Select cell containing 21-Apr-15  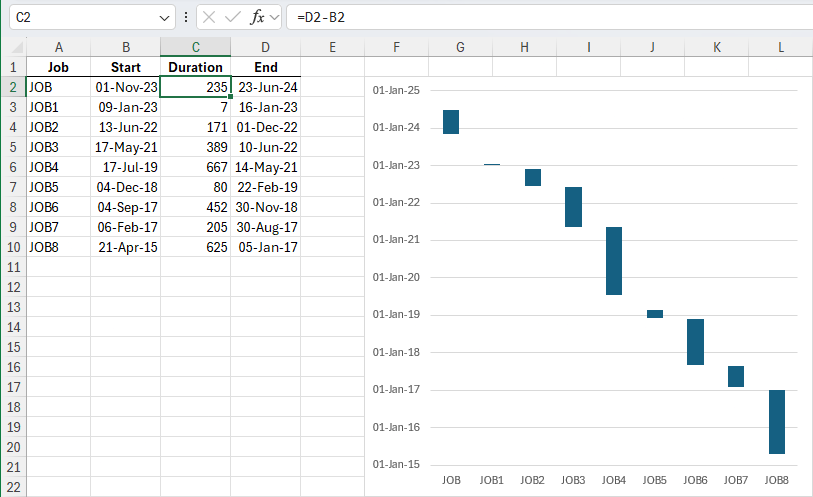click(125, 247)
